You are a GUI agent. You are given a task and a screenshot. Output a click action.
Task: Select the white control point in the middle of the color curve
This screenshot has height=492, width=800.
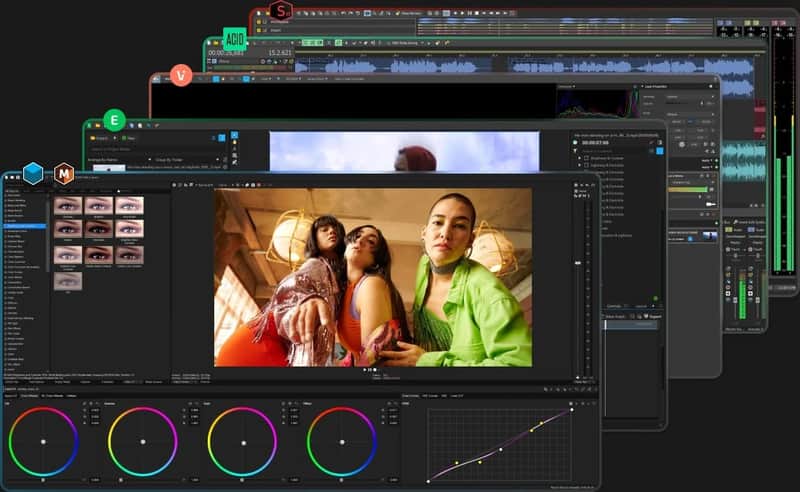(x=501, y=449)
